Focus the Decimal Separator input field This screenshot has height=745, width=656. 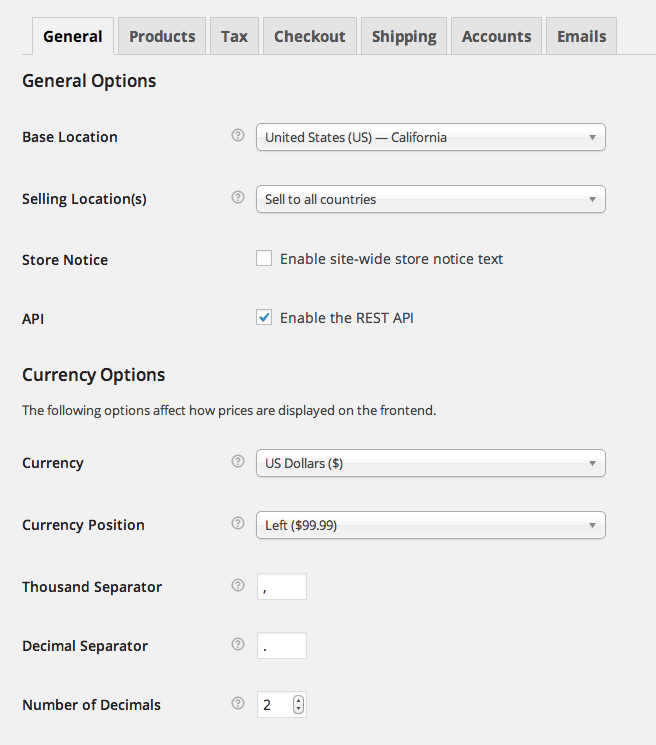point(281,646)
